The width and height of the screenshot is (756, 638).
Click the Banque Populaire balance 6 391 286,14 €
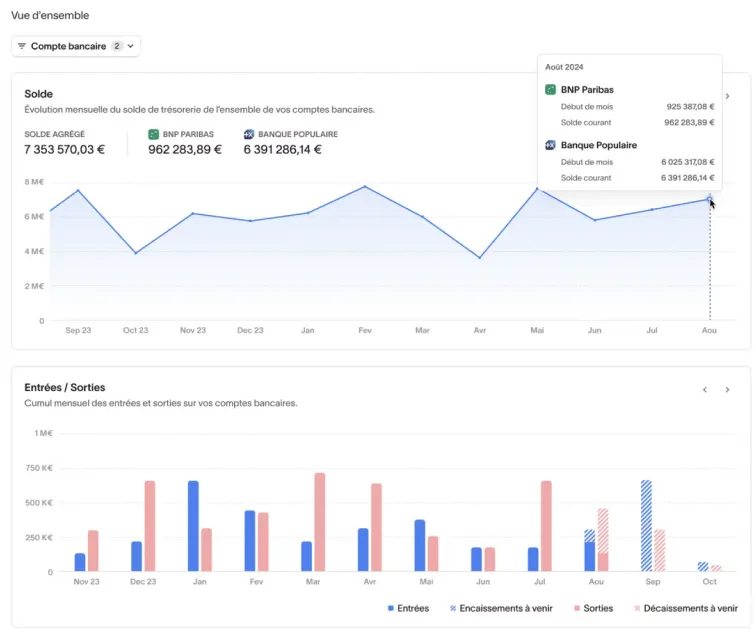point(283,150)
